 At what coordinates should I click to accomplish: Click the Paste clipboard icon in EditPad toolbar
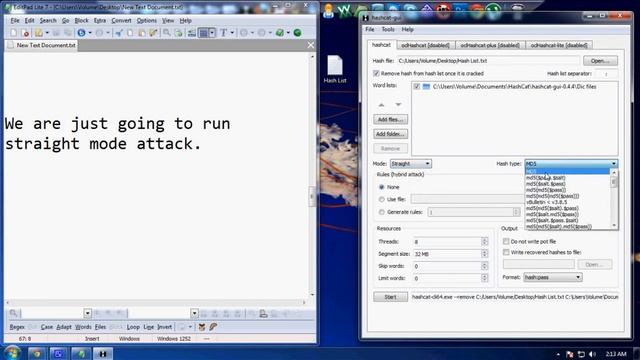pos(142,33)
